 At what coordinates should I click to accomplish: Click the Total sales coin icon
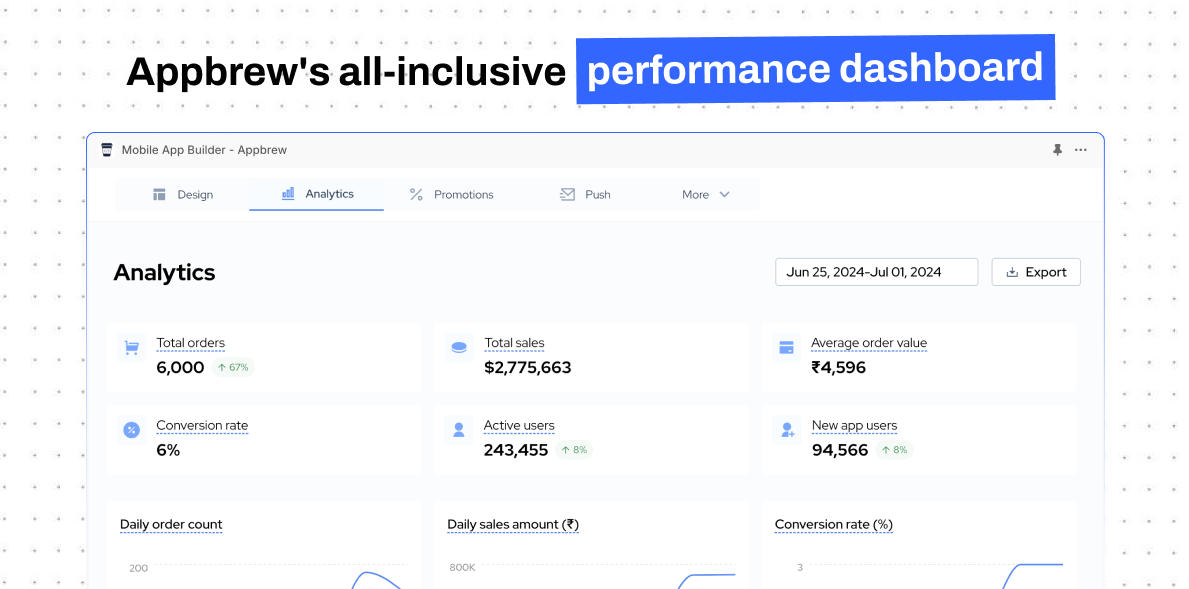pos(459,348)
